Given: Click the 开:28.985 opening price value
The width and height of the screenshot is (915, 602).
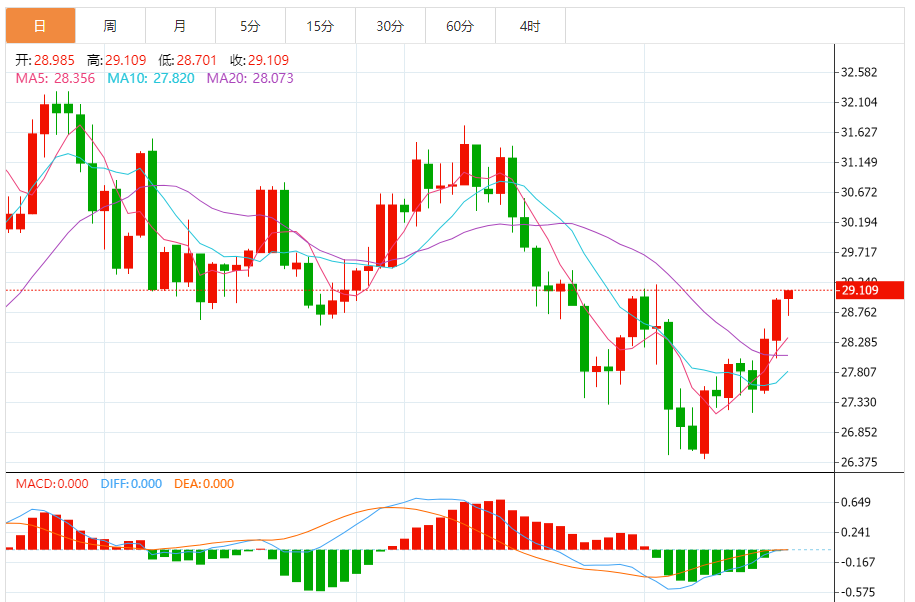Looking at the screenshot, I should point(45,60).
